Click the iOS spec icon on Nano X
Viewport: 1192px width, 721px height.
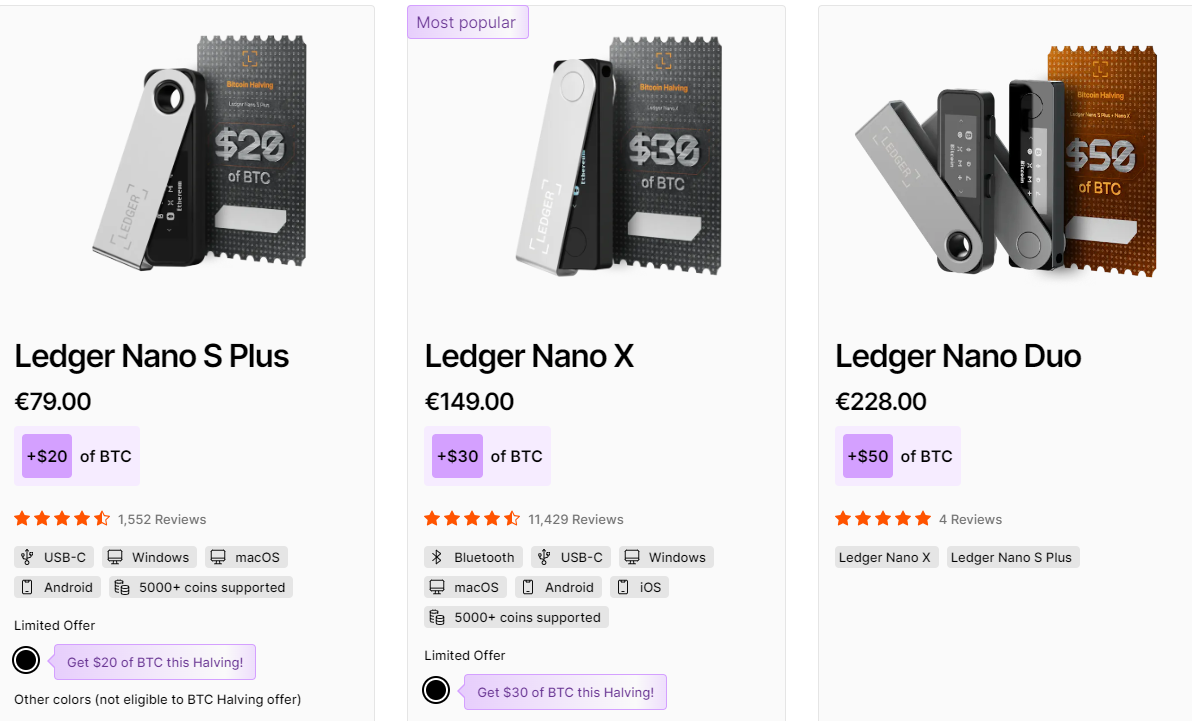click(x=622, y=587)
